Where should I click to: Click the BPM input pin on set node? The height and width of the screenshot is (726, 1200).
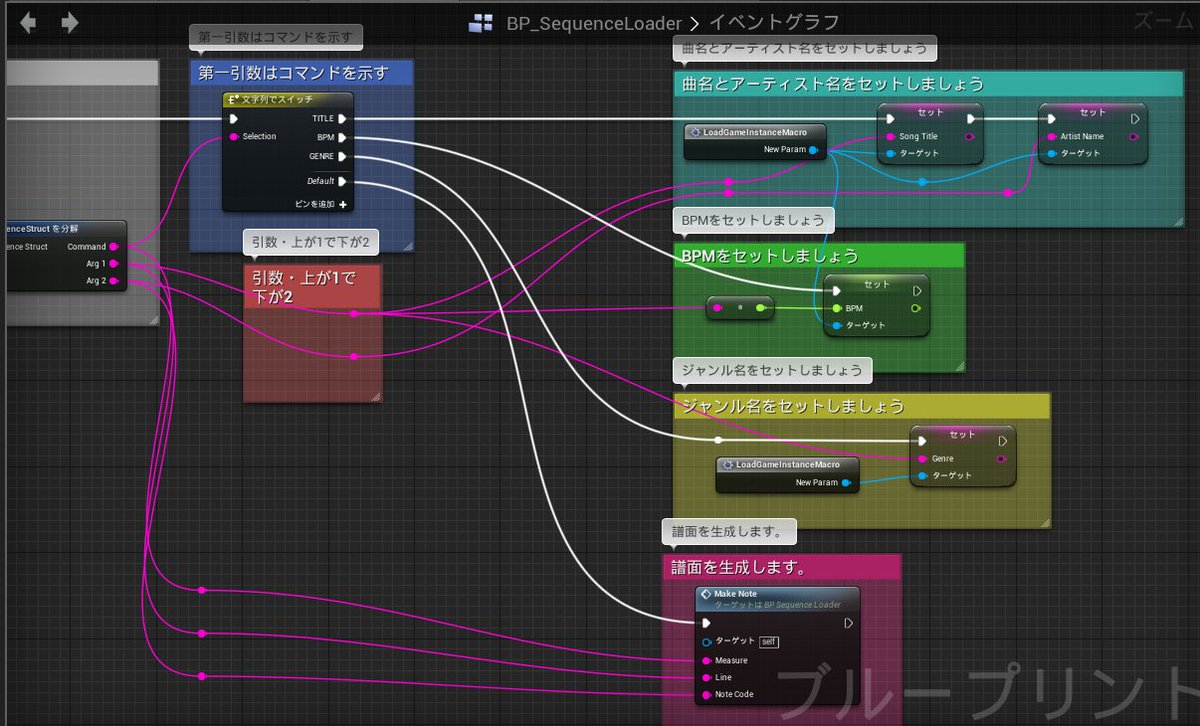(x=836, y=308)
